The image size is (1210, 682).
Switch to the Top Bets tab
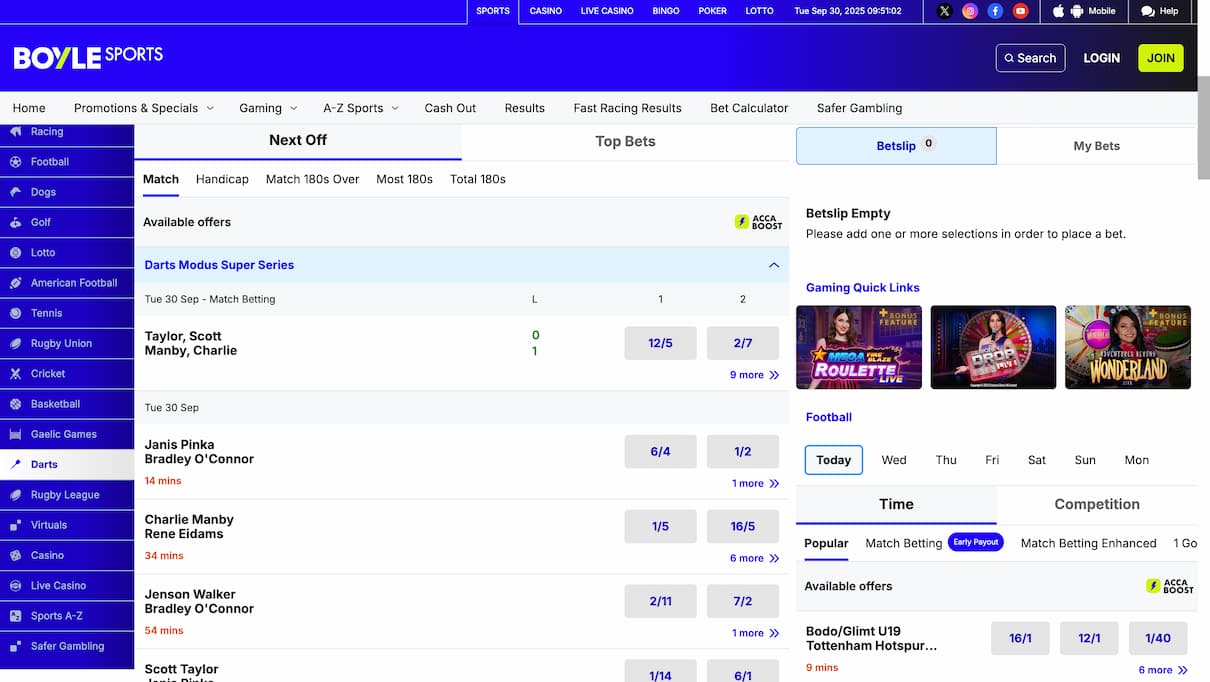(x=625, y=141)
